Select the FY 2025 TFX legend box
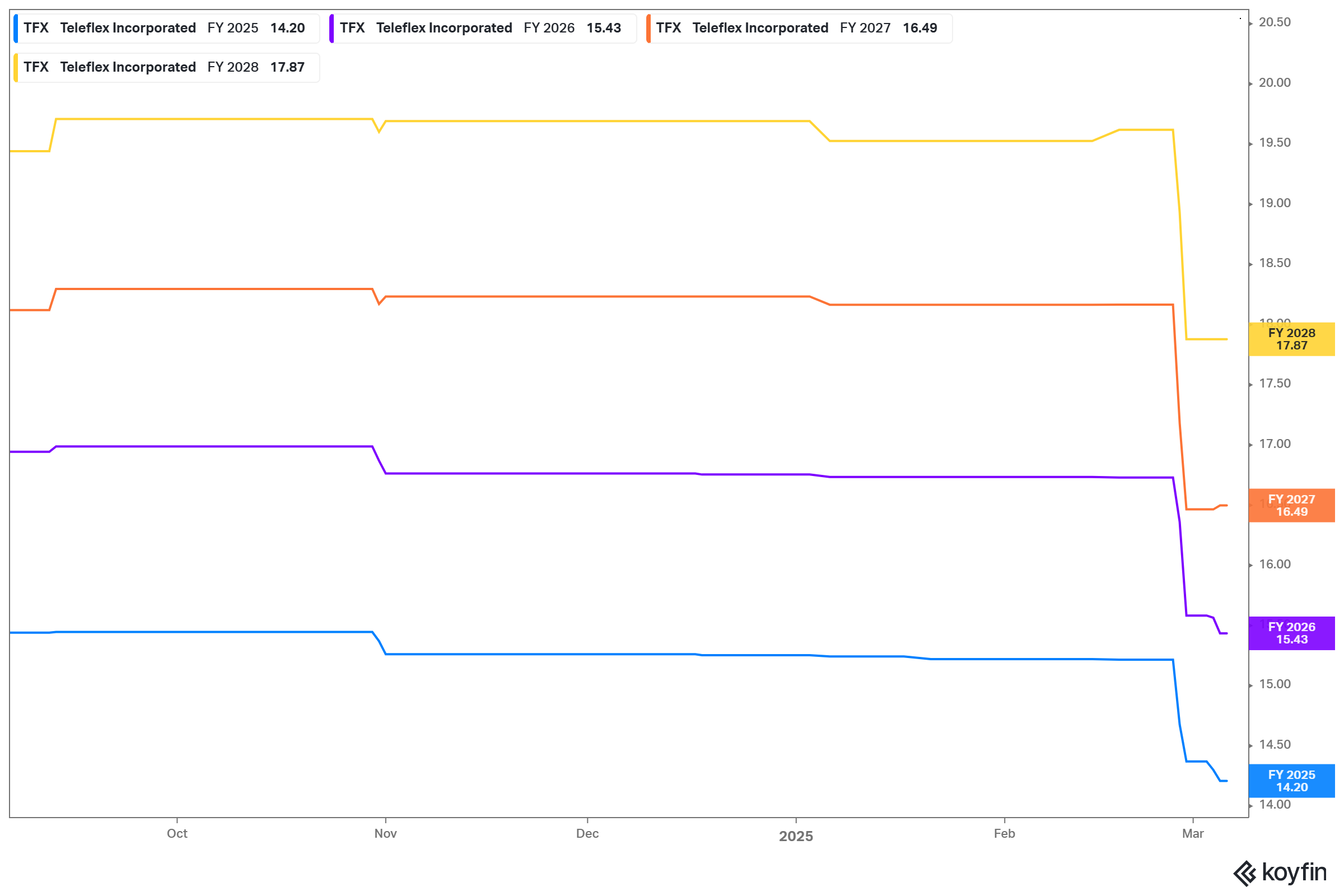The width and height of the screenshot is (1344, 896). 166,28
